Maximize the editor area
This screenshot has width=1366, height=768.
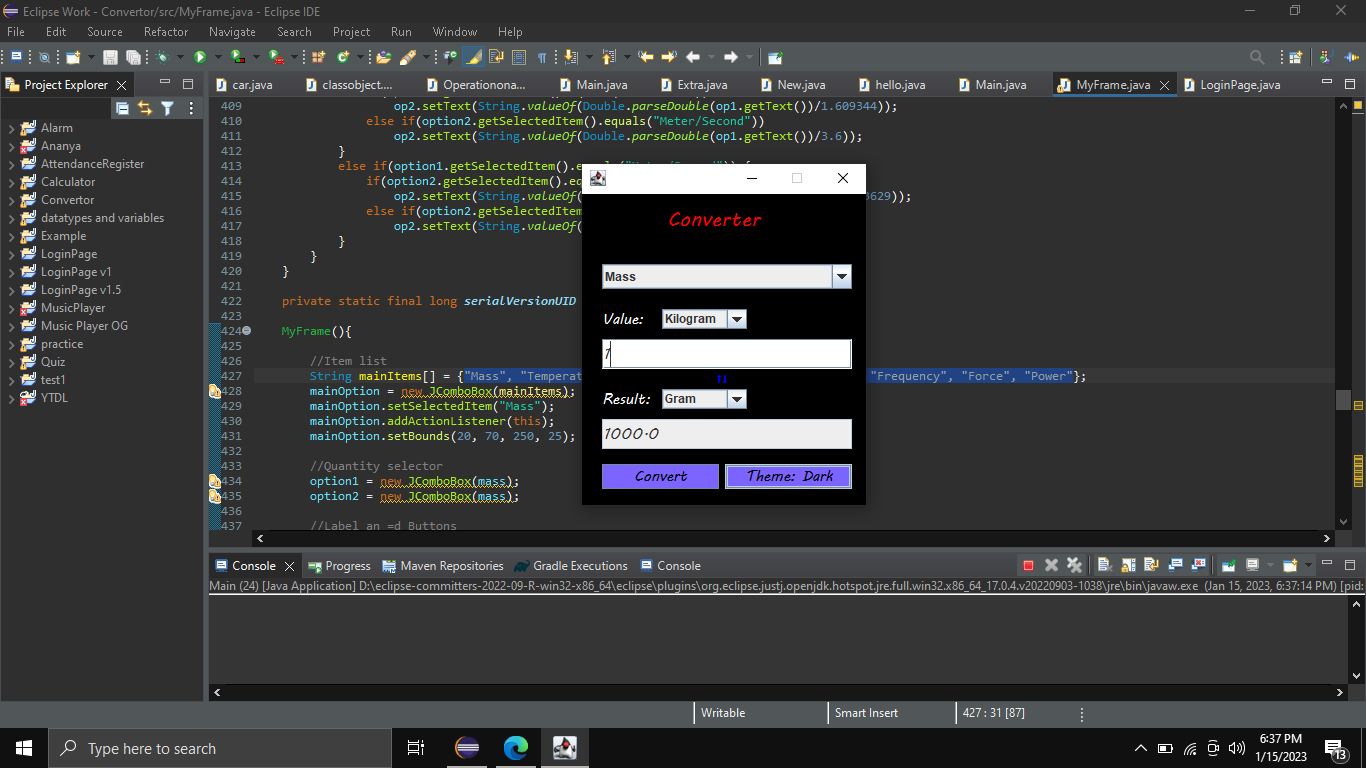coord(1350,84)
